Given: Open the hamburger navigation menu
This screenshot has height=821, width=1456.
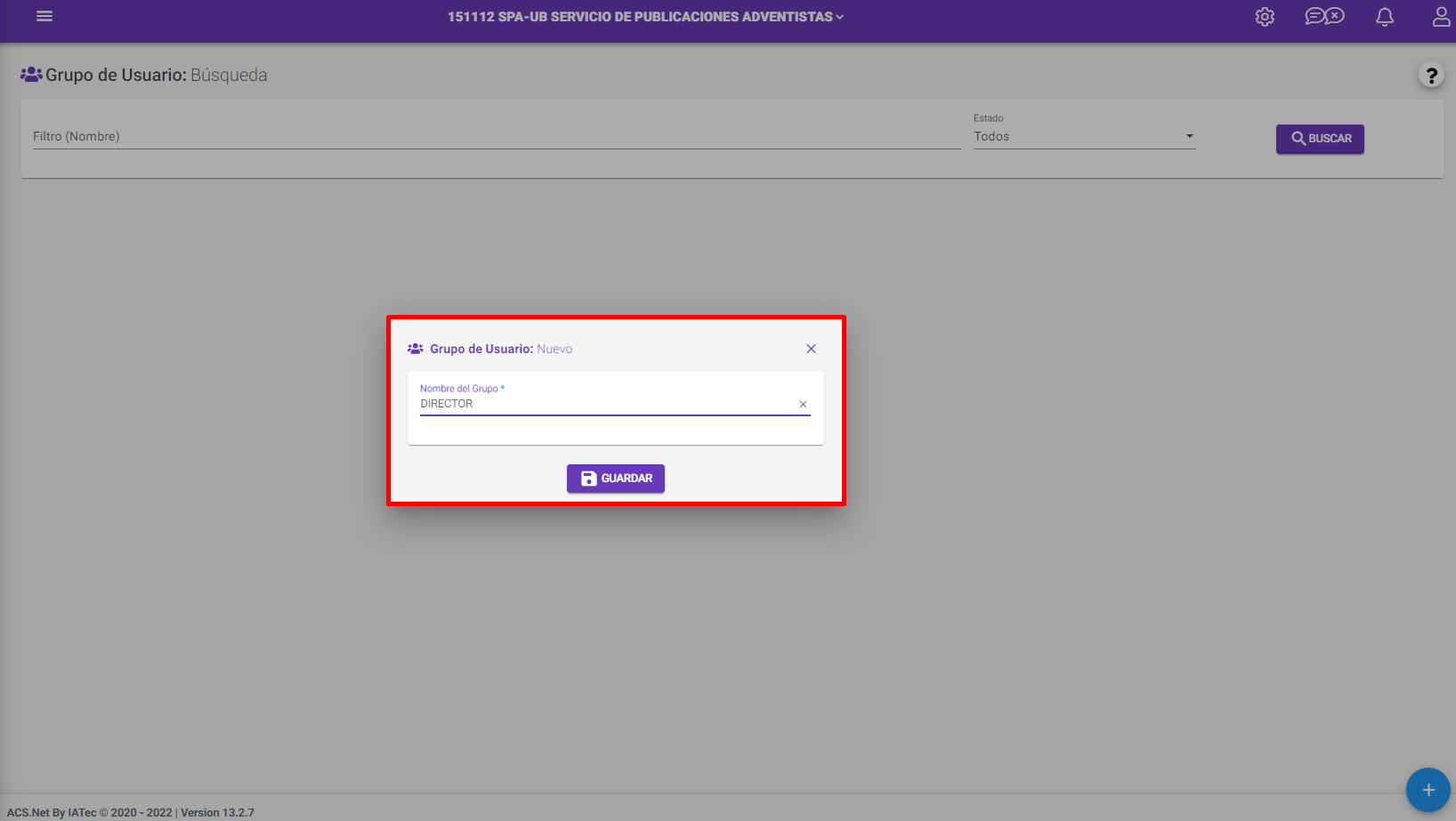Looking at the screenshot, I should 44,16.
